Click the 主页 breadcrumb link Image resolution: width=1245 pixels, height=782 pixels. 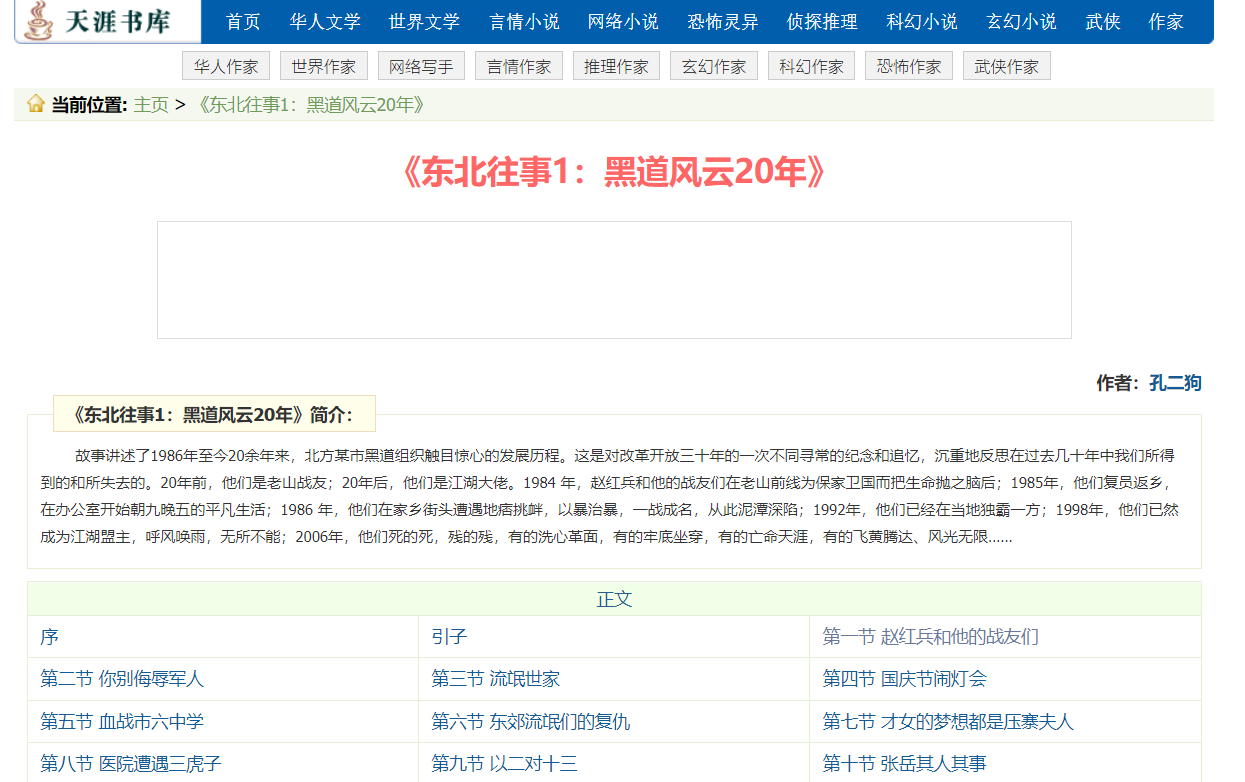pos(151,105)
